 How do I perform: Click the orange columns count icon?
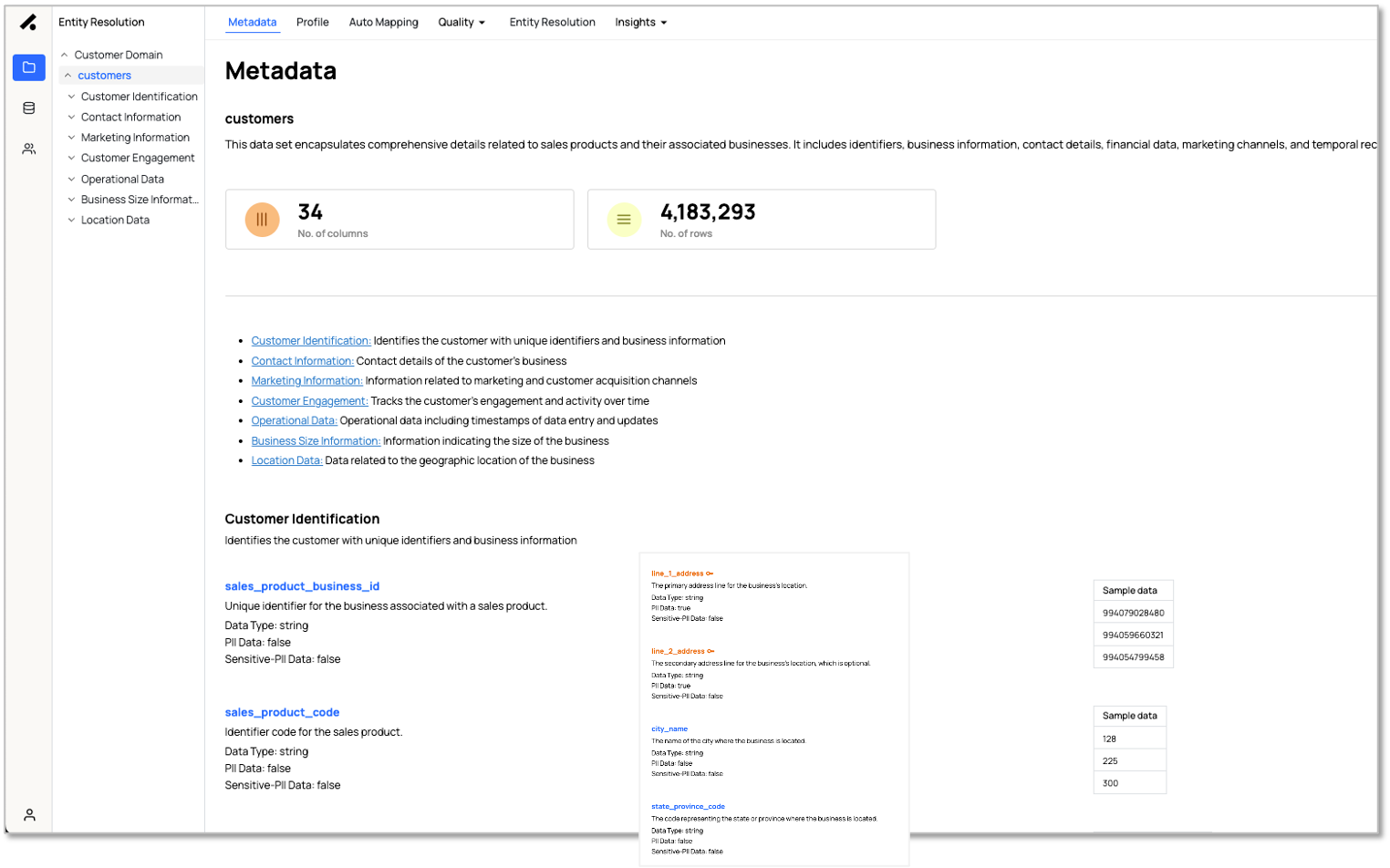click(x=262, y=220)
